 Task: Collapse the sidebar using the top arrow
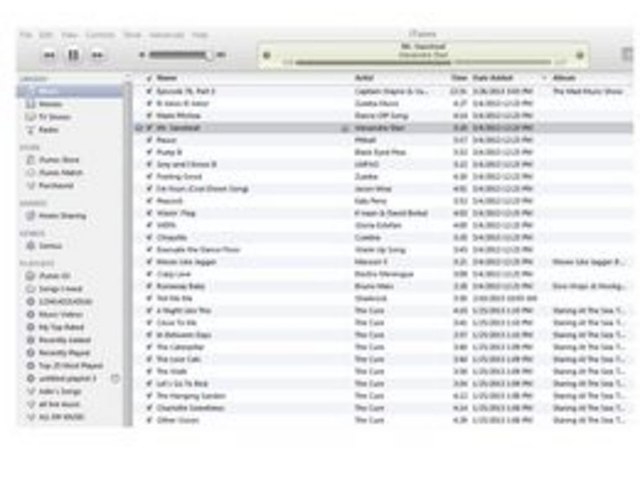(127, 77)
